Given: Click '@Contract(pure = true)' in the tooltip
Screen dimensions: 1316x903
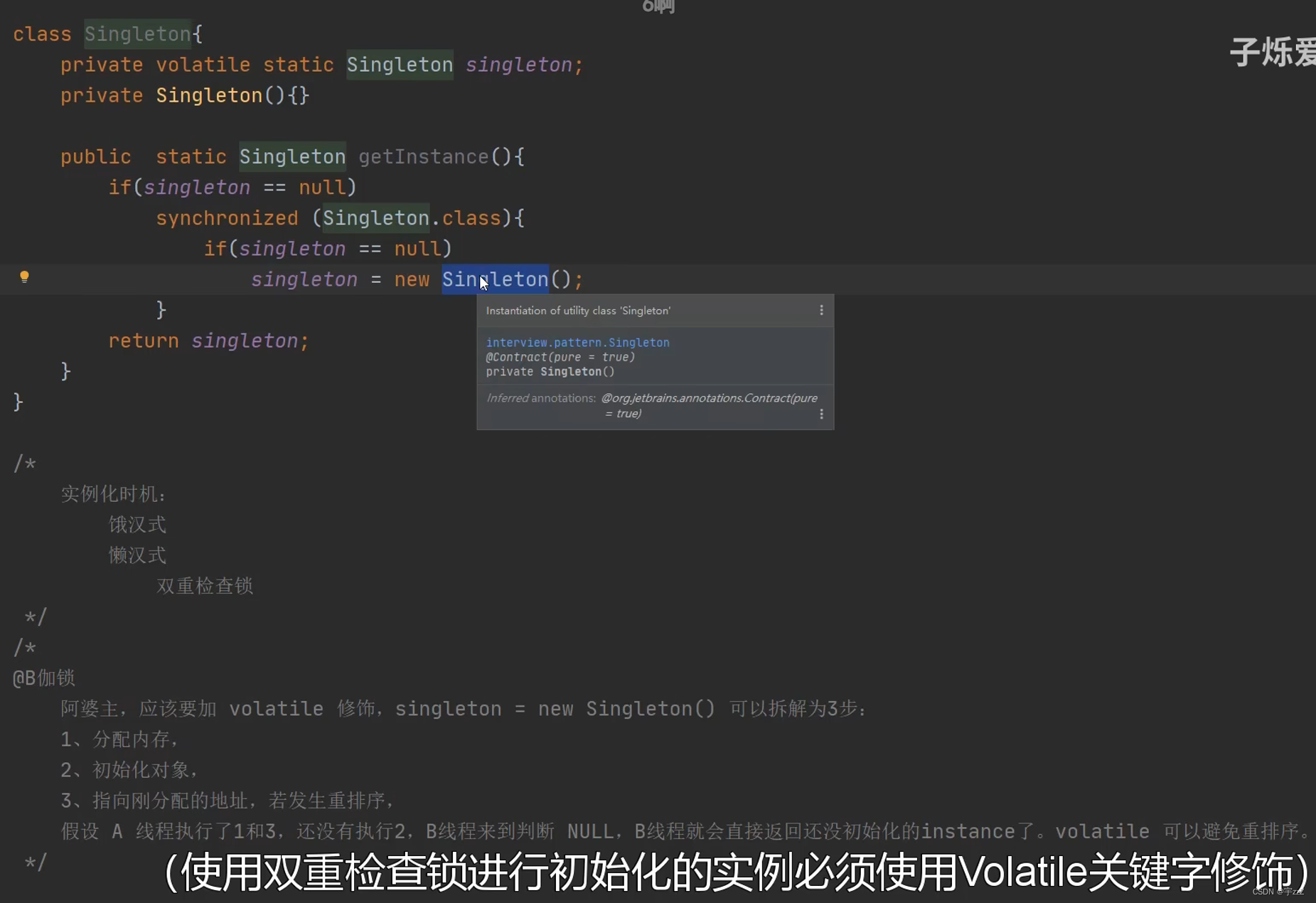Looking at the screenshot, I should click(560, 358).
